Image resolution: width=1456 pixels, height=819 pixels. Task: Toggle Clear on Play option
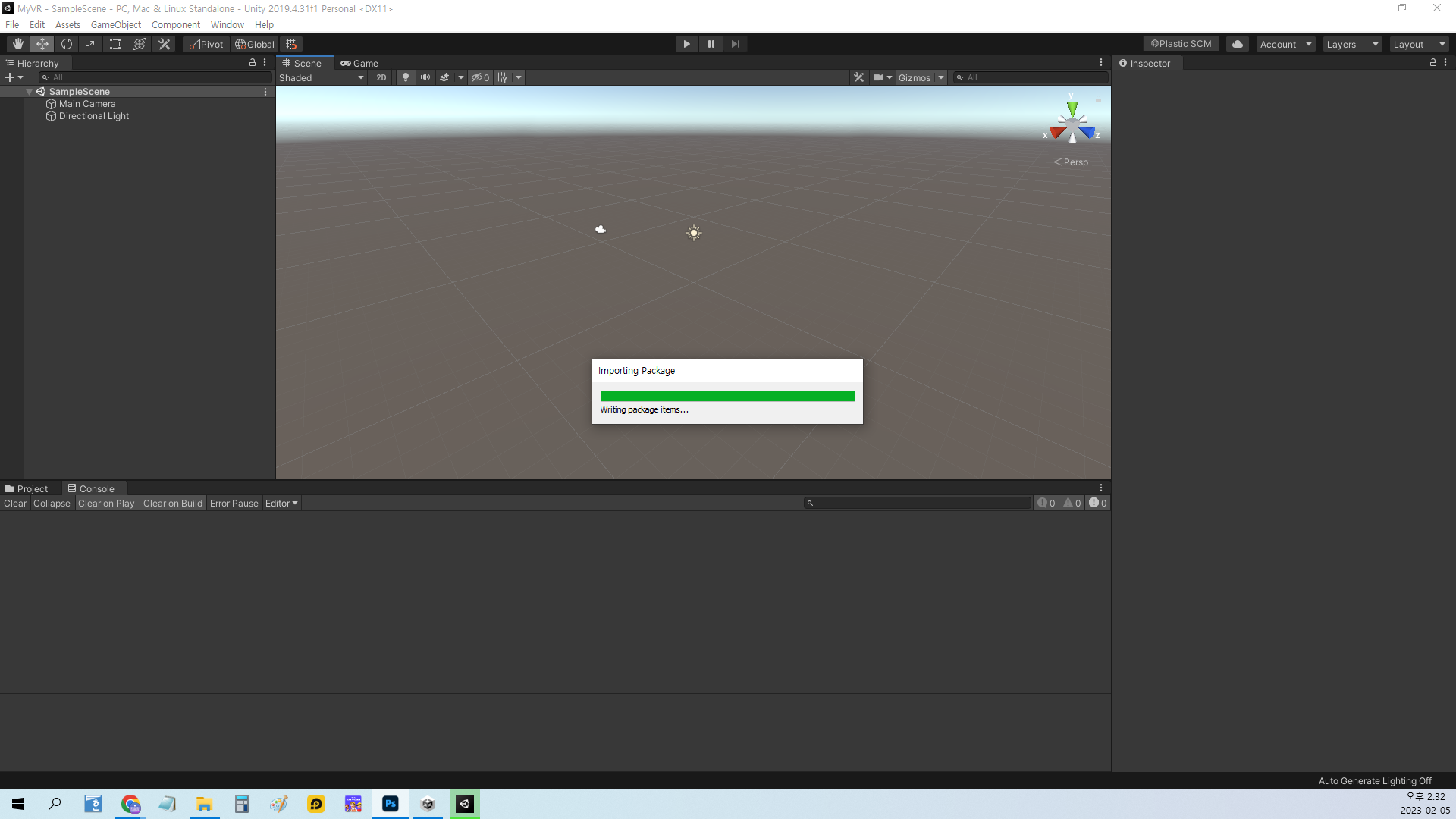point(106,504)
